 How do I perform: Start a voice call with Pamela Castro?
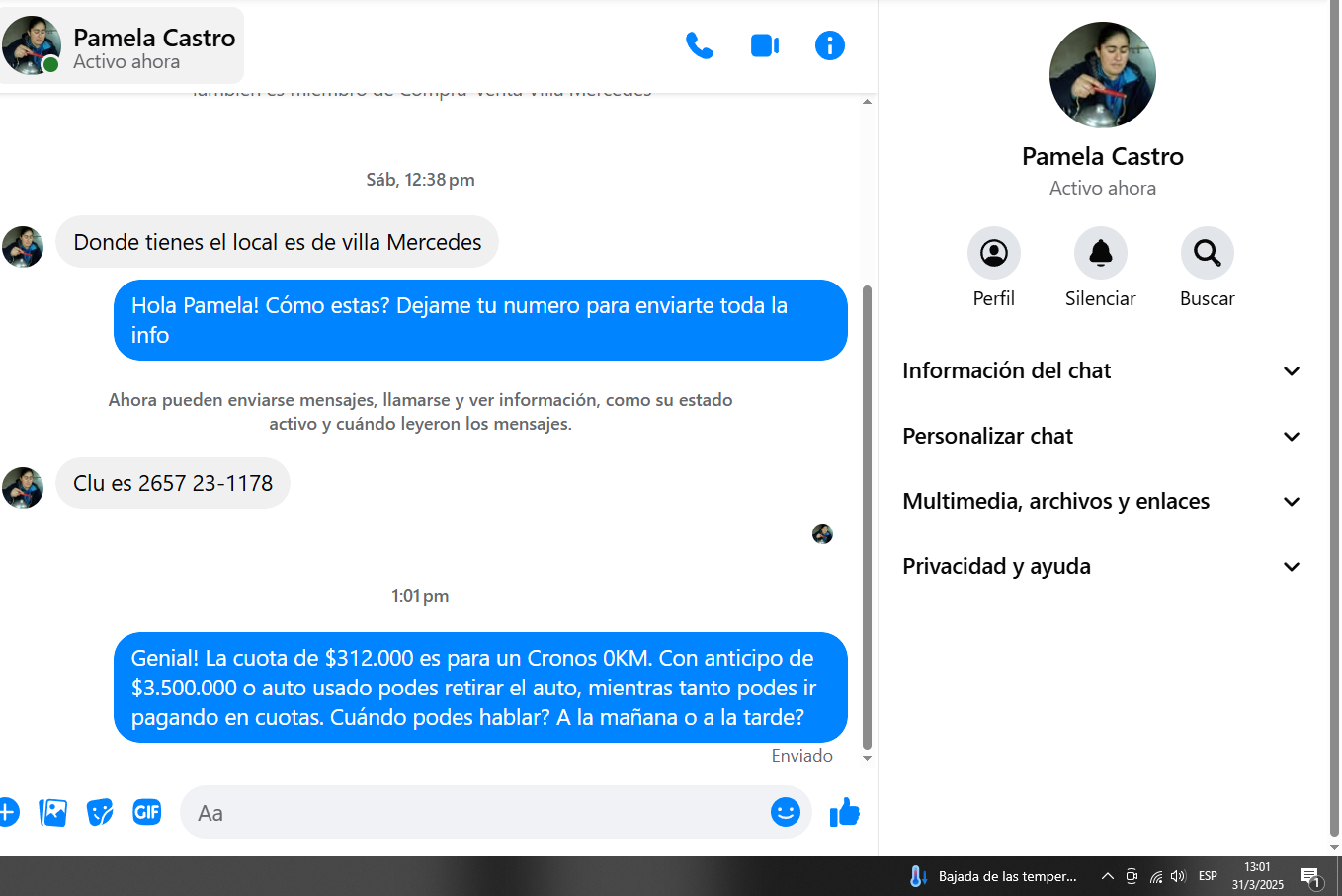tap(700, 45)
